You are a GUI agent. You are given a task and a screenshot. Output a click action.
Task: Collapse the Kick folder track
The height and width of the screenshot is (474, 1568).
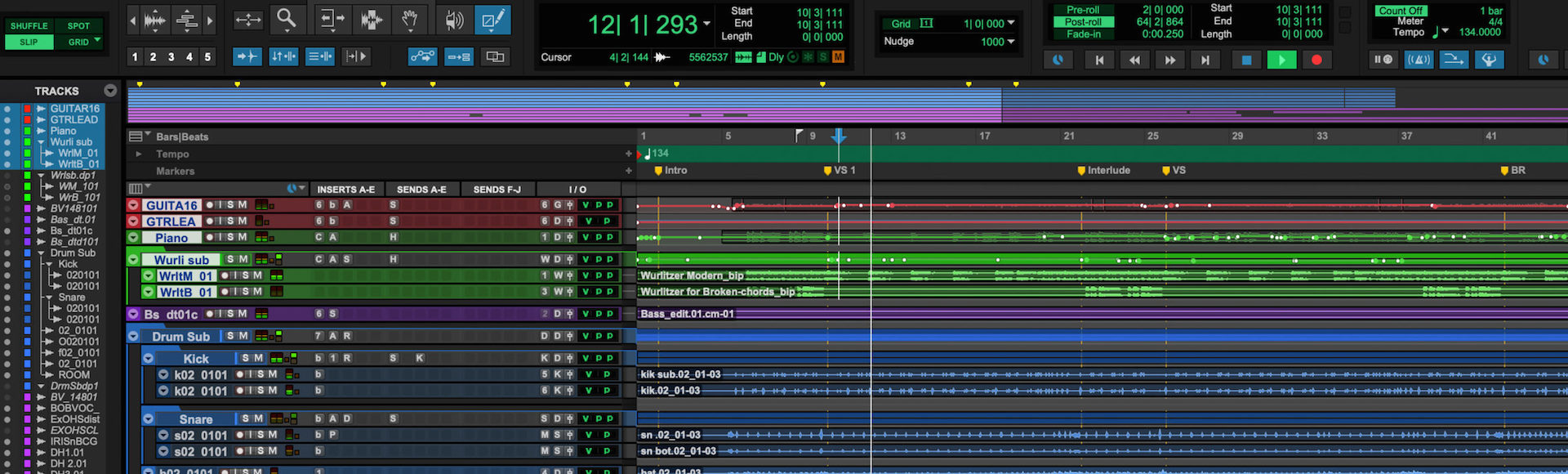(148, 358)
